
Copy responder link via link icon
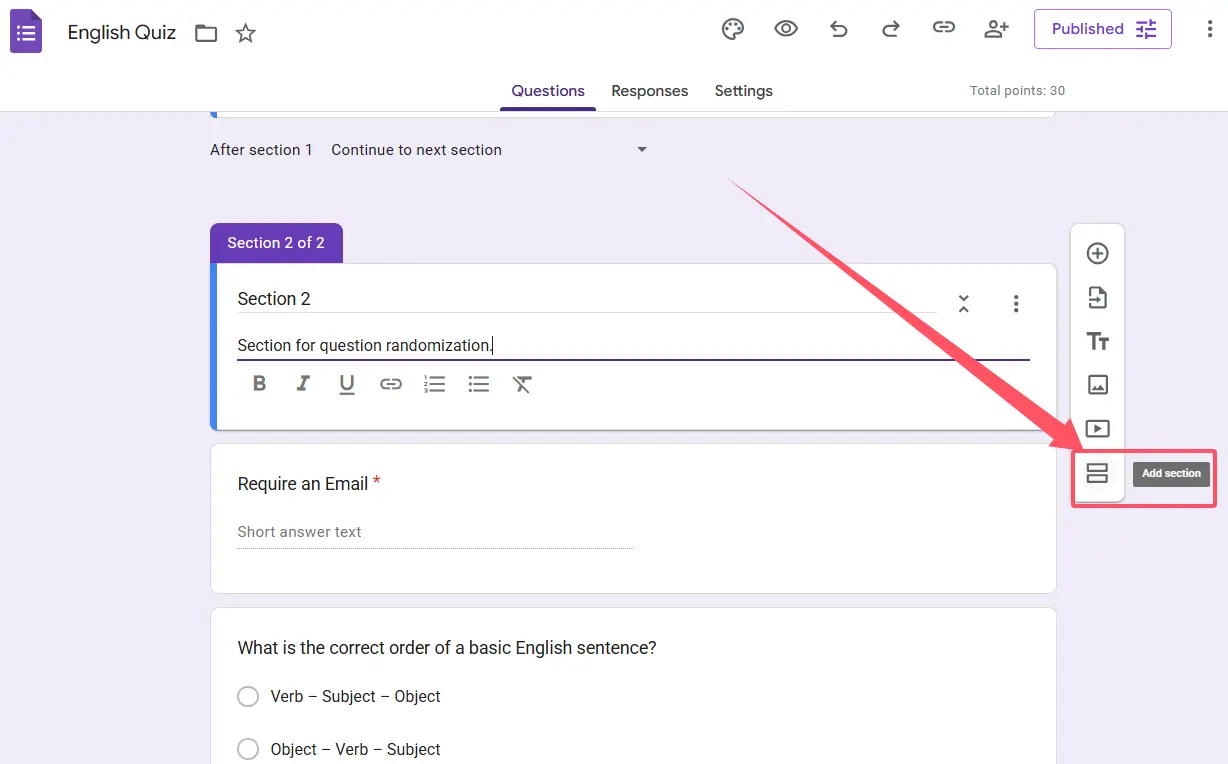click(x=943, y=29)
